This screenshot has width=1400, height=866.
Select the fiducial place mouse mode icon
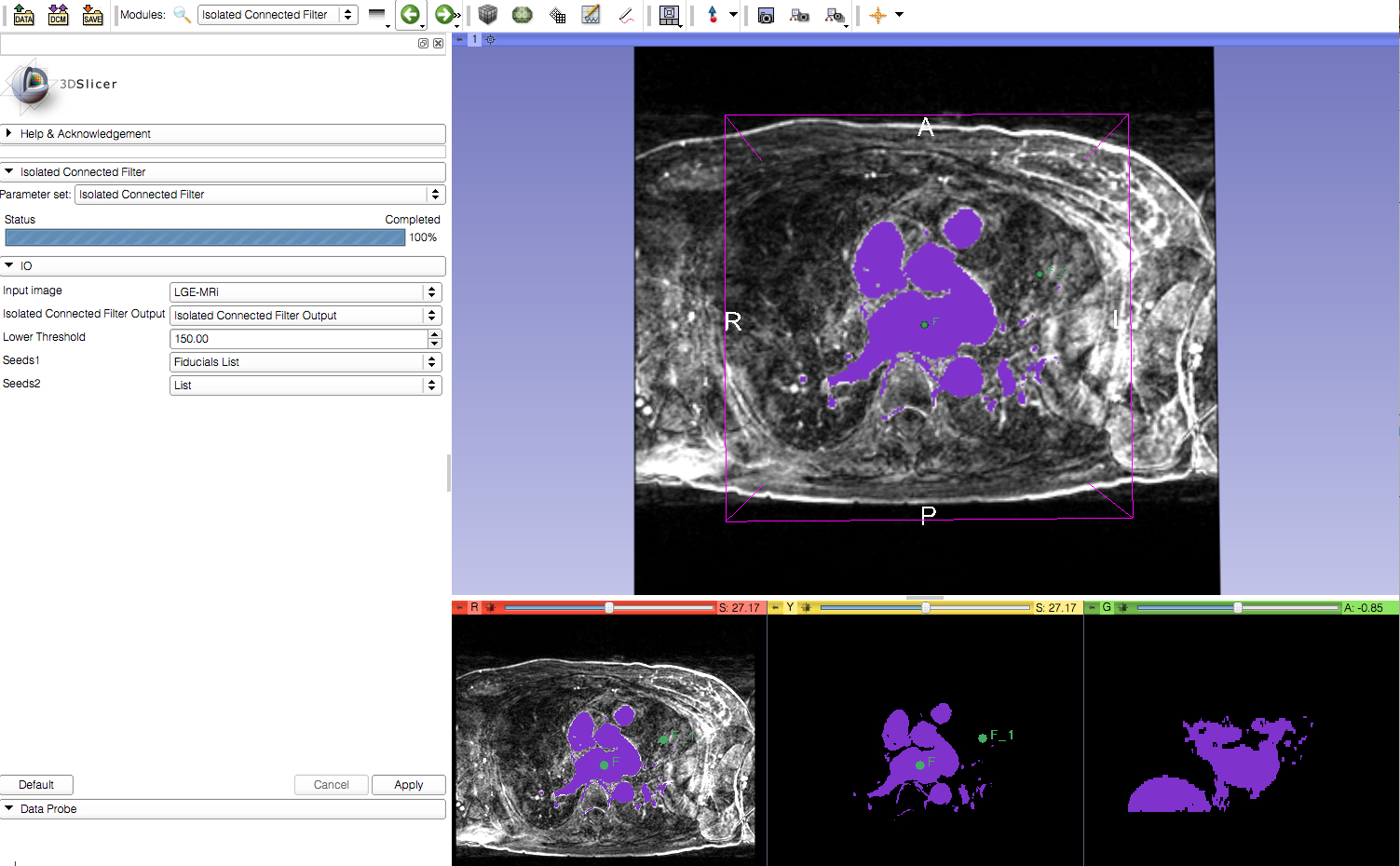tap(713, 15)
